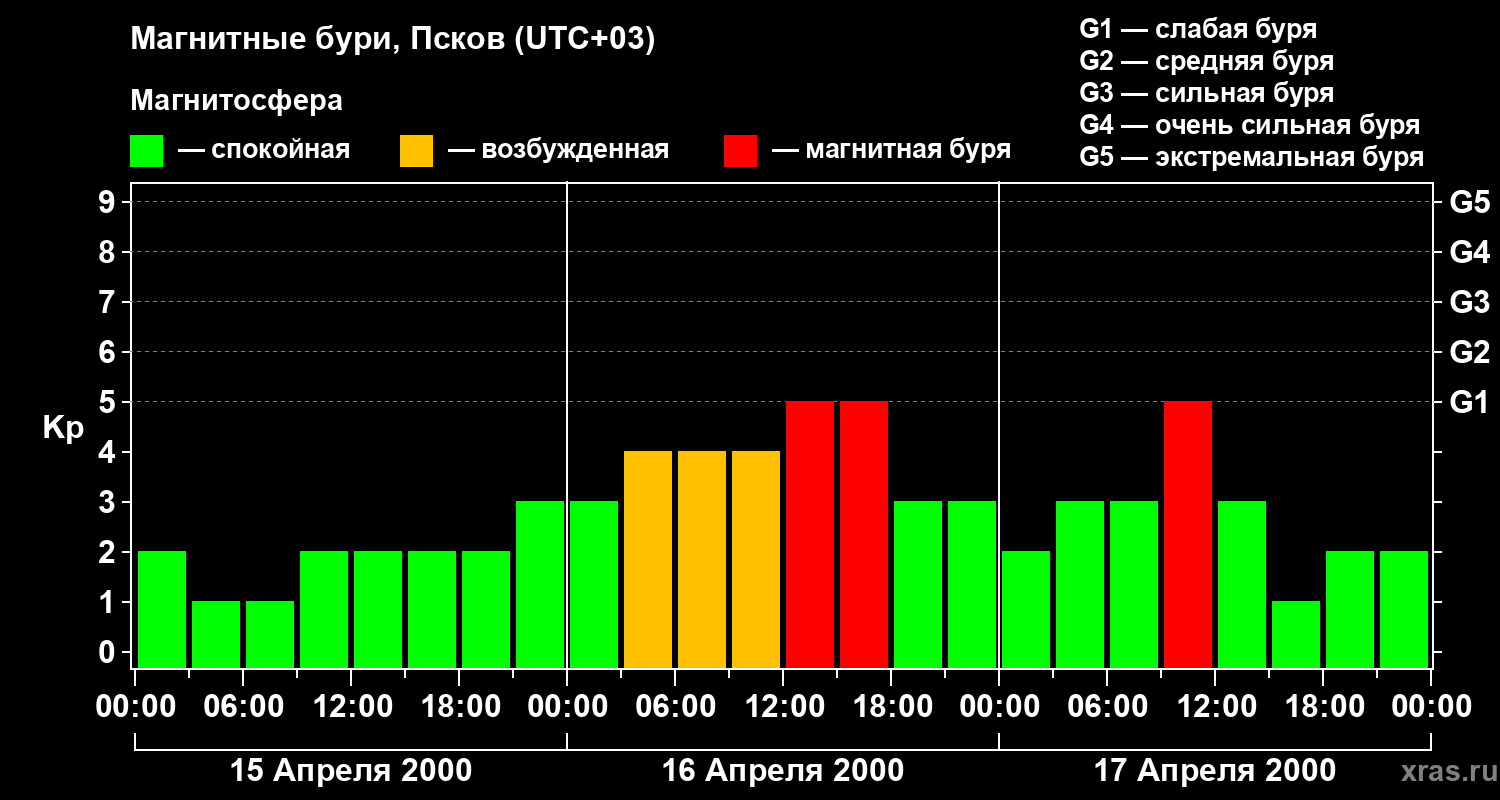Viewport: 1500px width, 800px height.
Task: Click the 'G2 — средняя буря' line
Action: pos(1206,61)
